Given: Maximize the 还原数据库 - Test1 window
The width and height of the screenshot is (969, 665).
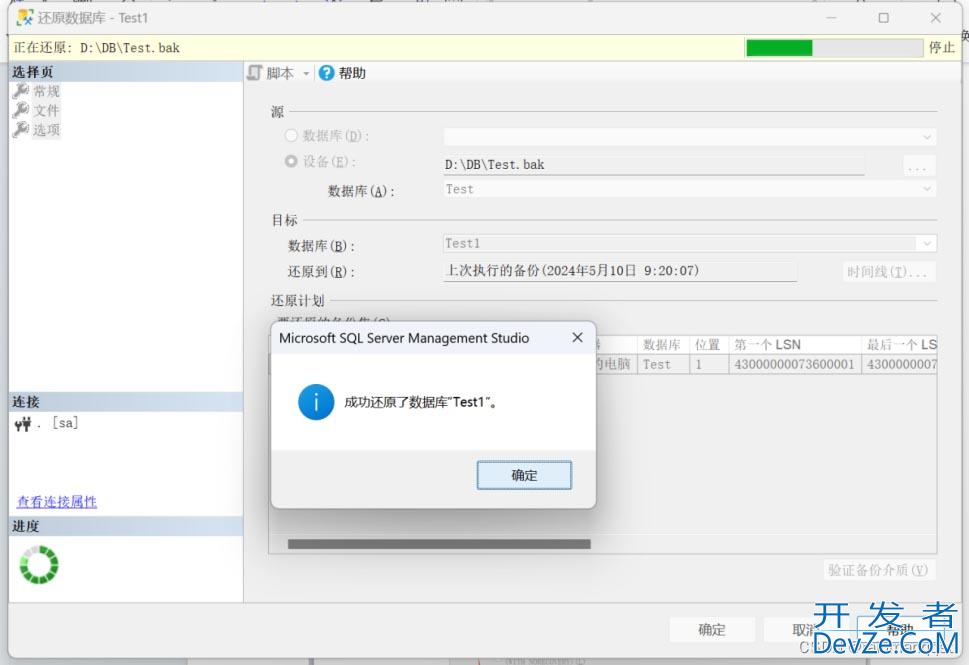Looking at the screenshot, I should point(884,18).
